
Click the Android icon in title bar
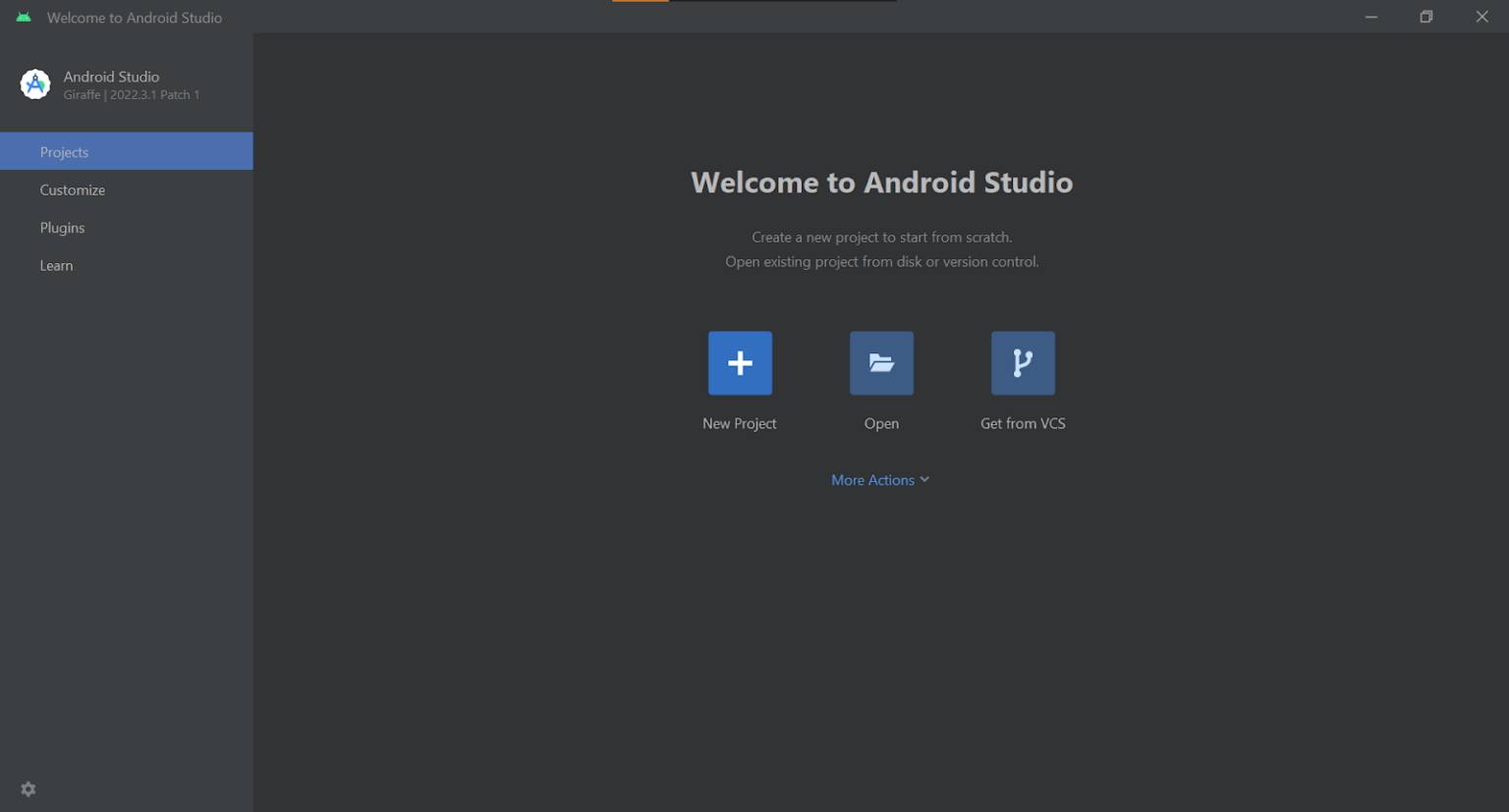24,17
